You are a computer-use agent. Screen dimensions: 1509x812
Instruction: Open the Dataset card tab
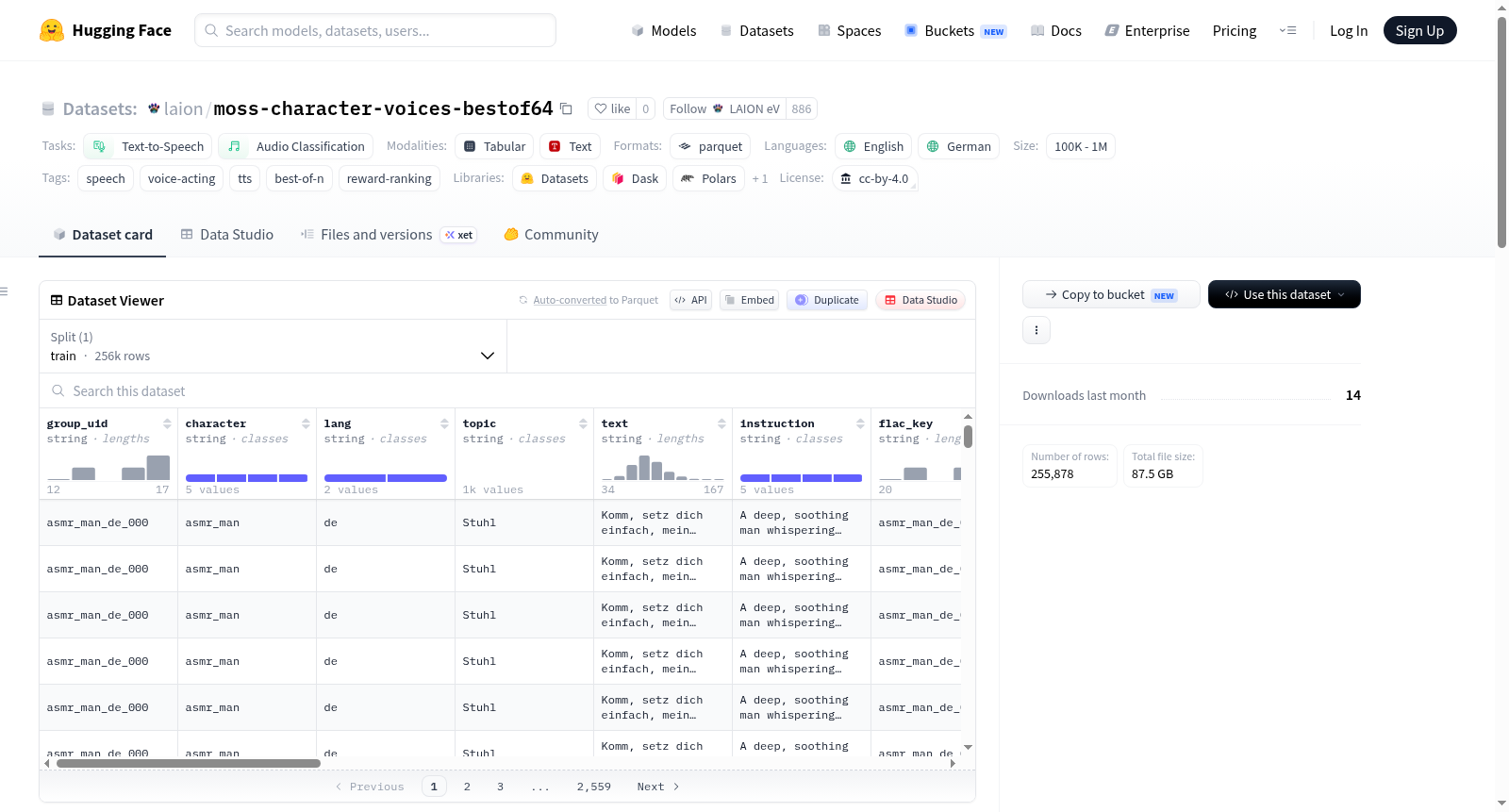coord(102,235)
